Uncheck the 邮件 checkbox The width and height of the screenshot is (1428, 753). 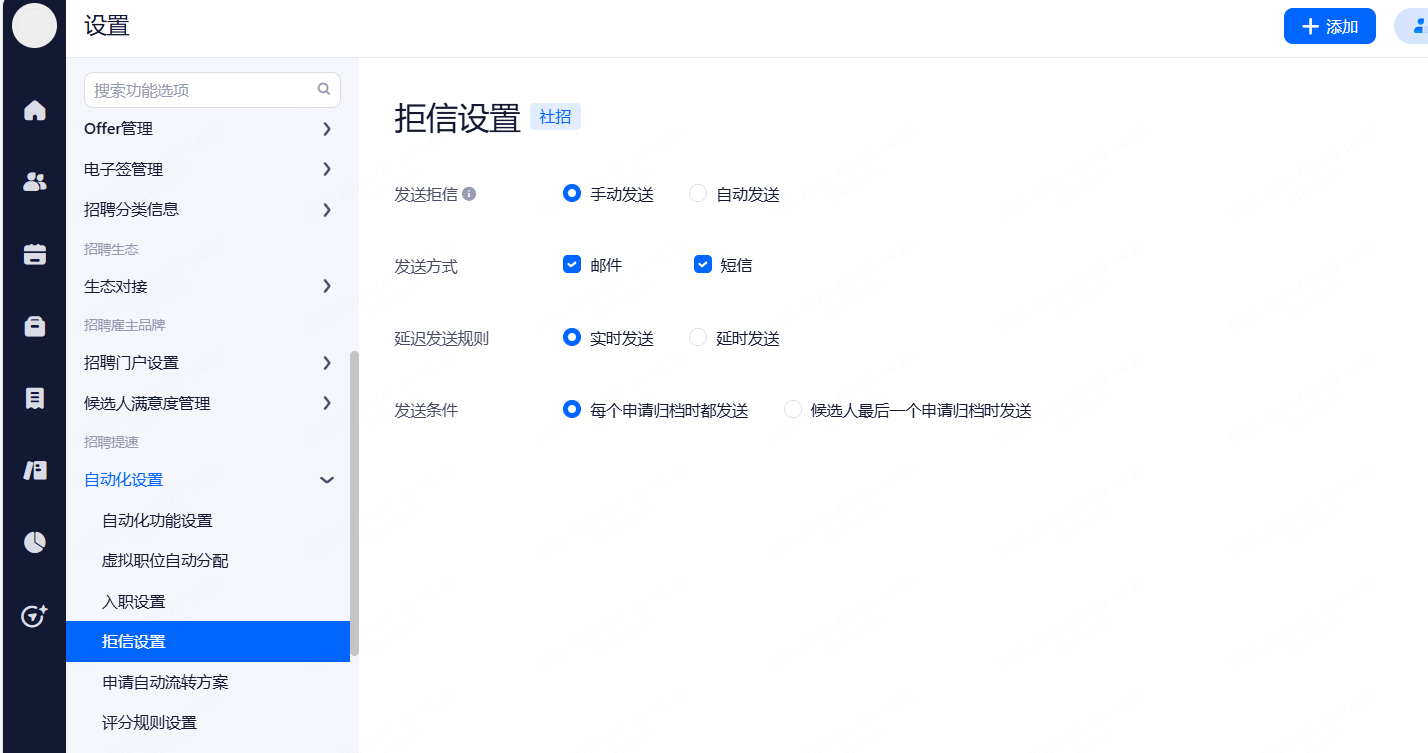[x=572, y=265]
